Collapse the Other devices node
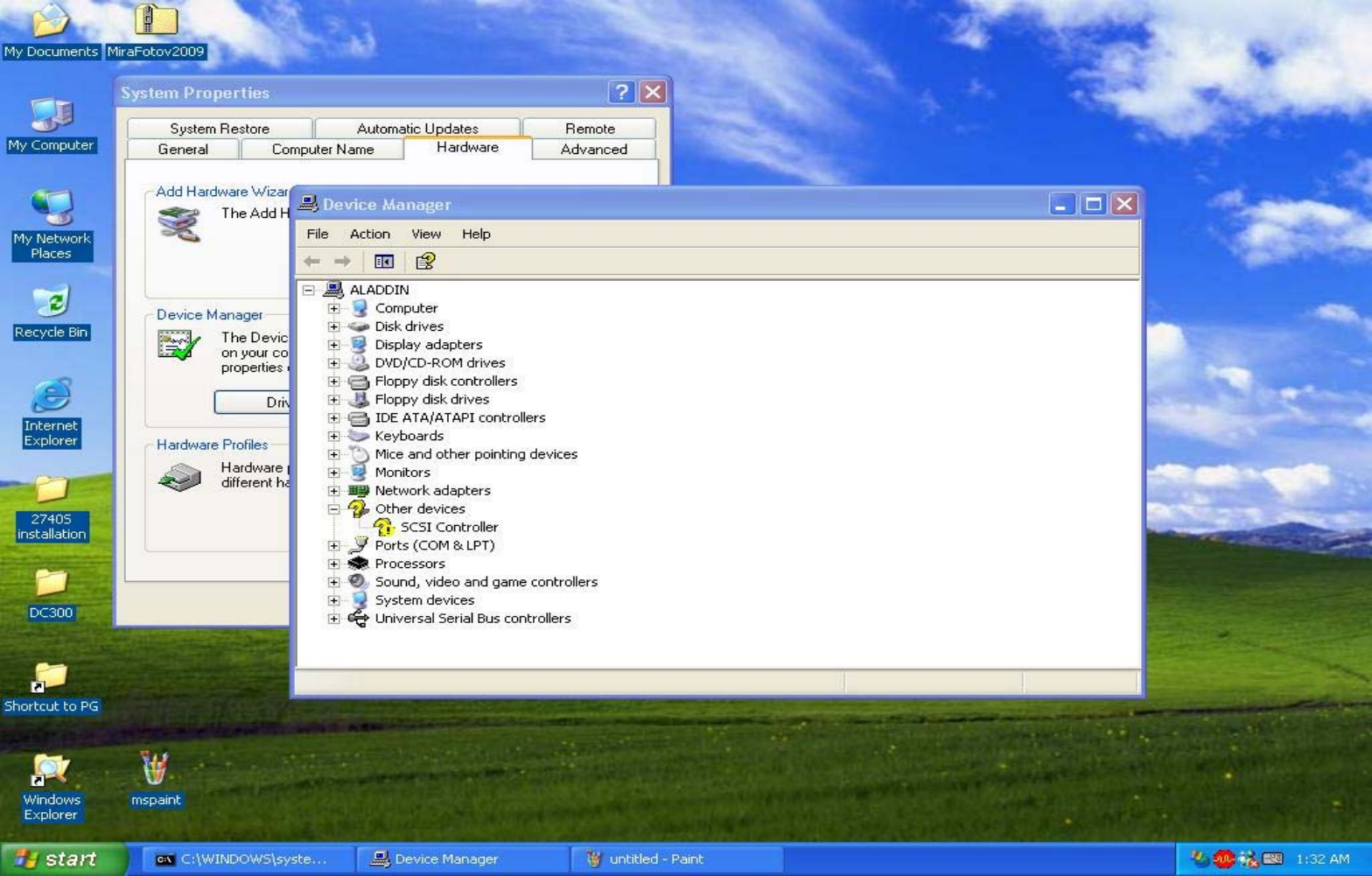Screen dimensions: 1372x876 click(x=333, y=508)
